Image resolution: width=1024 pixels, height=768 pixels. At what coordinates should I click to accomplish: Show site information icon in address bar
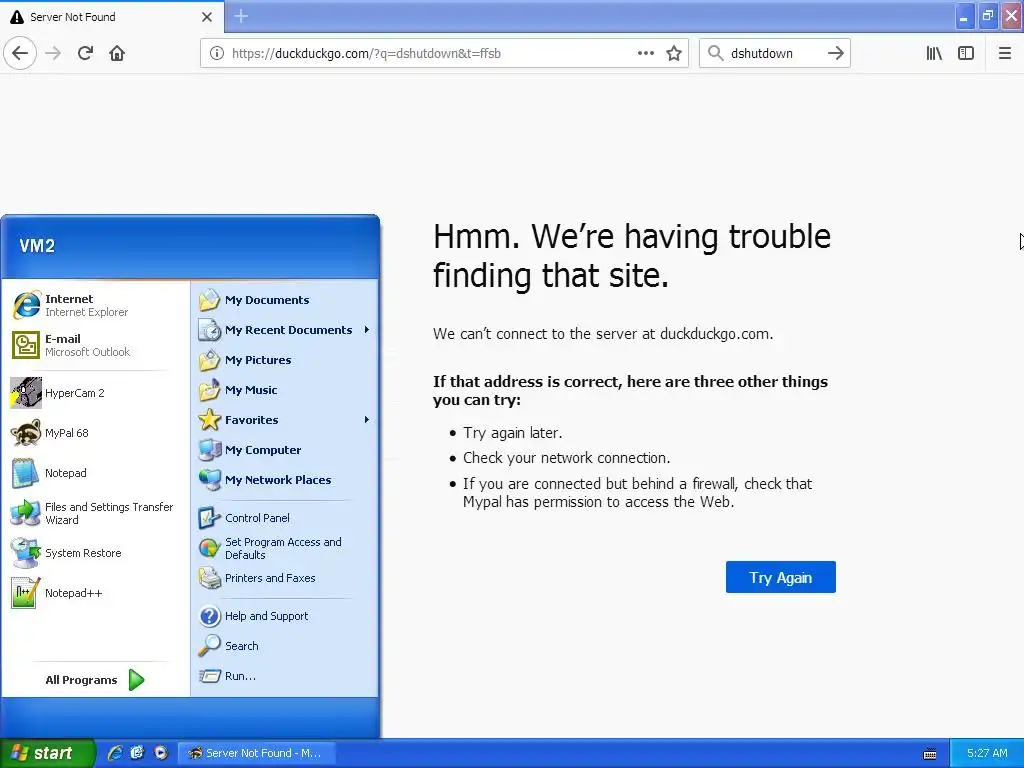tap(217, 53)
